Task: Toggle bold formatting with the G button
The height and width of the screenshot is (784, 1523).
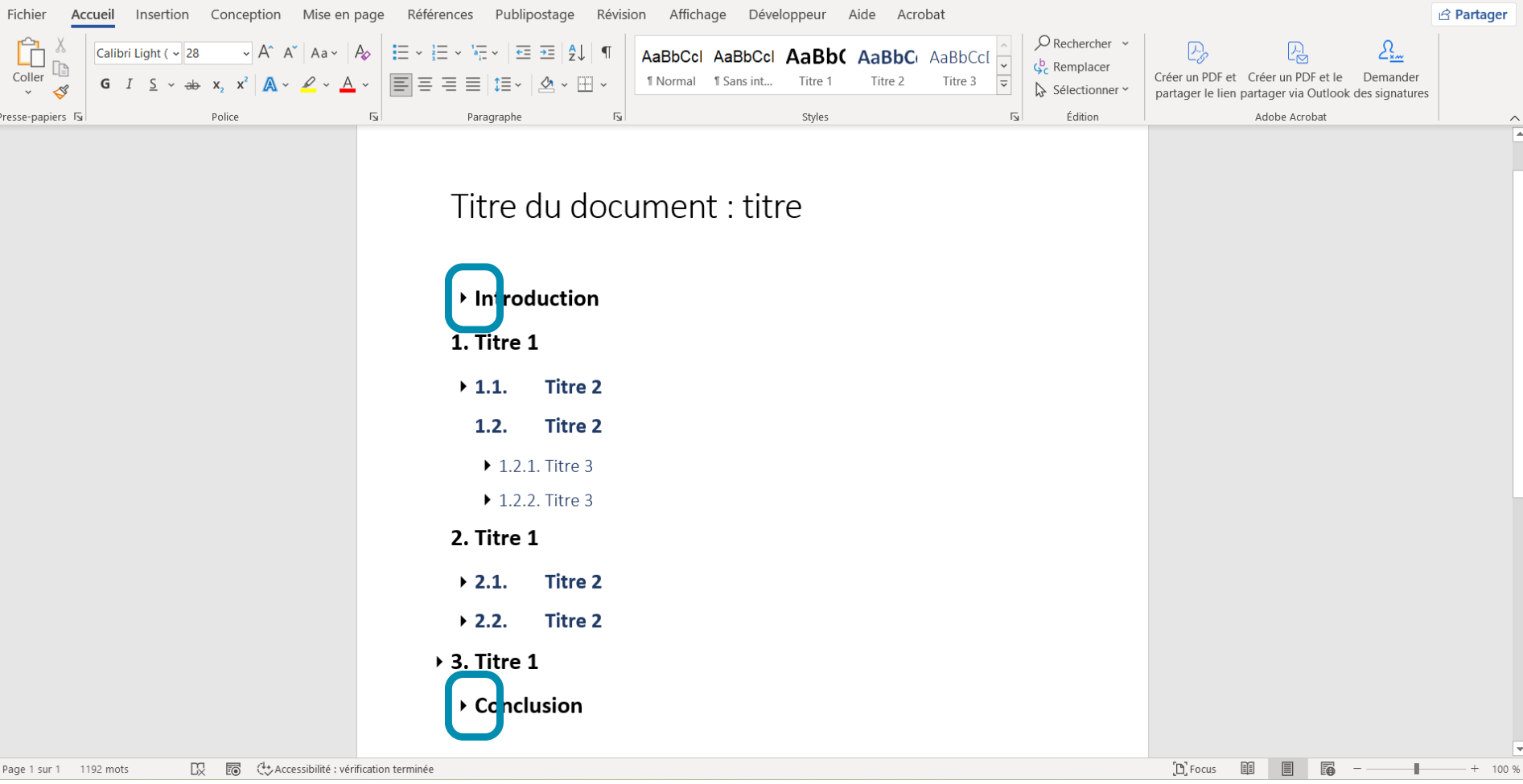Action: coord(105,84)
